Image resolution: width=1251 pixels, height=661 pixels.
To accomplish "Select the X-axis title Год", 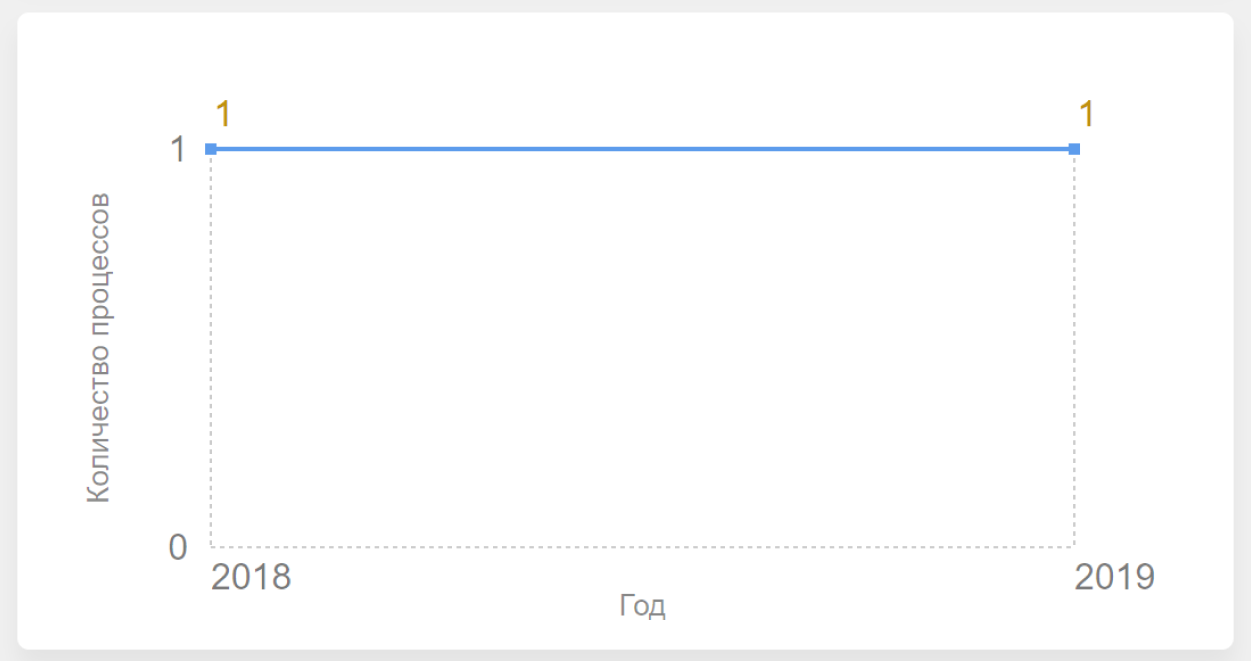I will coord(642,606).
